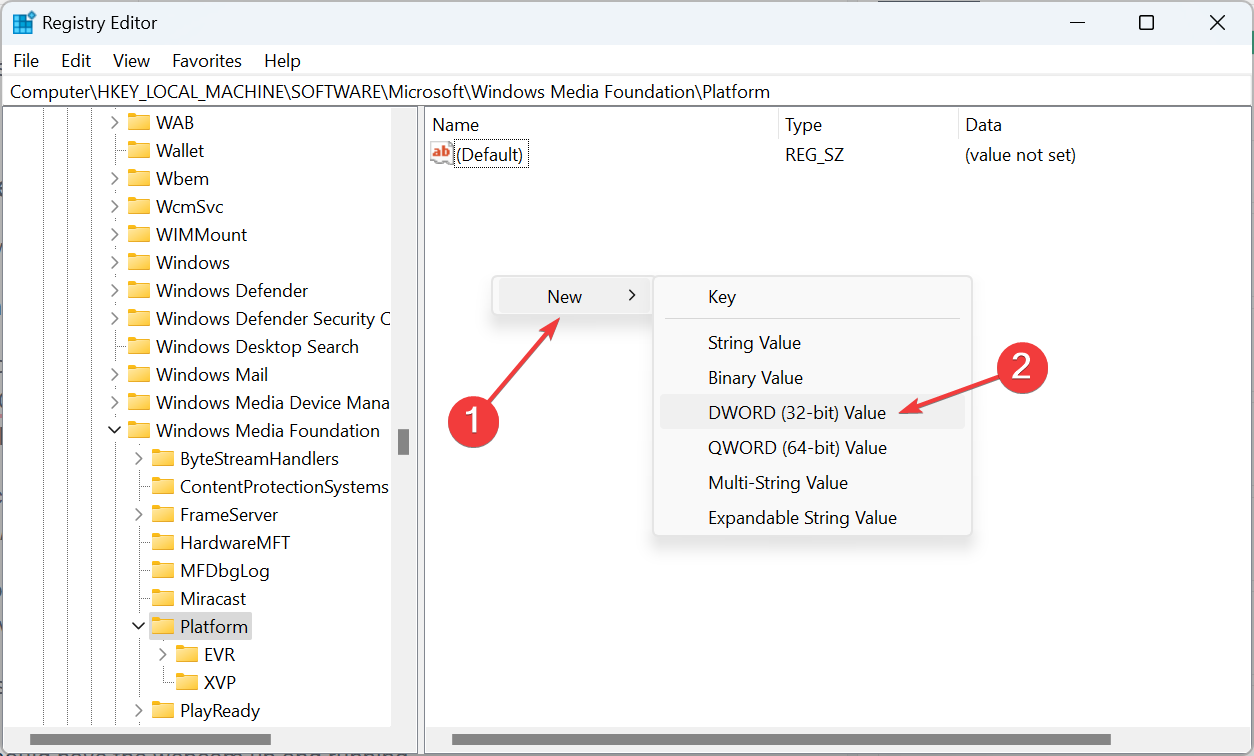Viewport: 1254px width, 756px height.
Task: Maximize the Registry Editor window
Action: pyautogui.click(x=1147, y=23)
